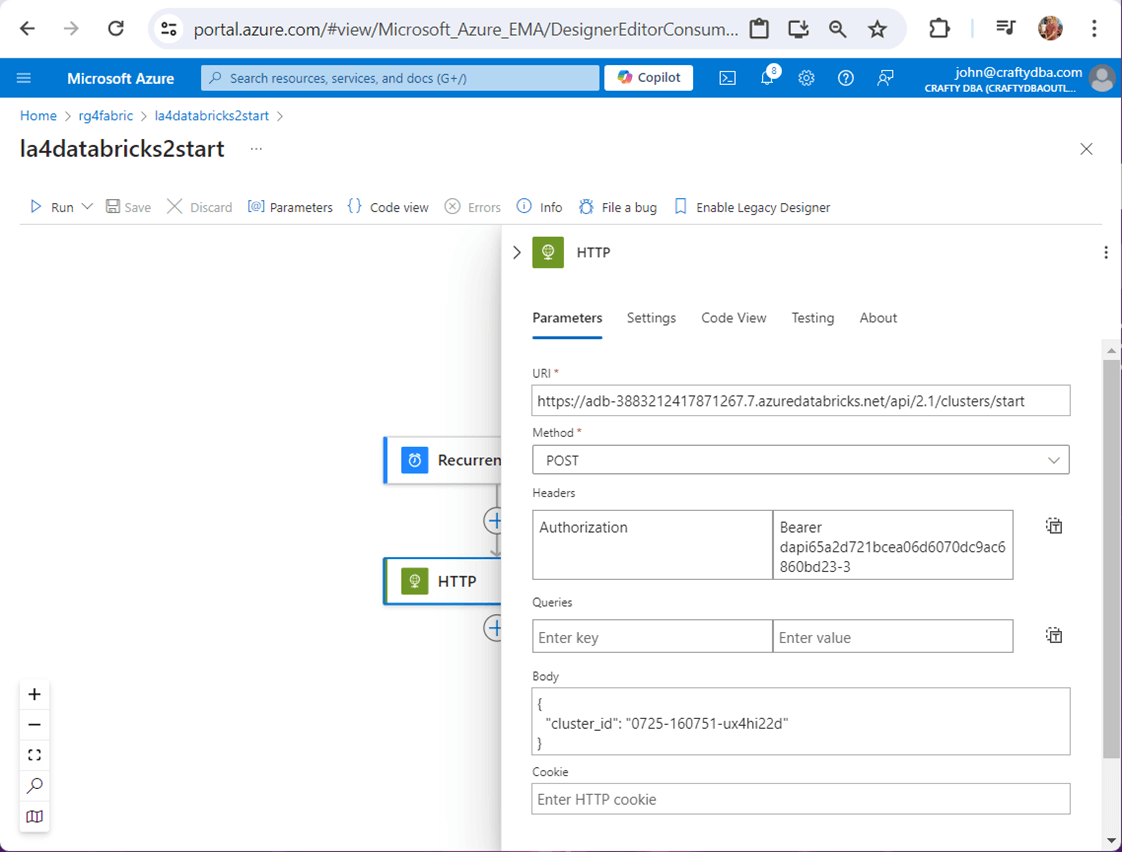Image resolution: width=1122 pixels, height=852 pixels.
Task: Expand the Run dropdown arrow
Action: (x=87, y=207)
